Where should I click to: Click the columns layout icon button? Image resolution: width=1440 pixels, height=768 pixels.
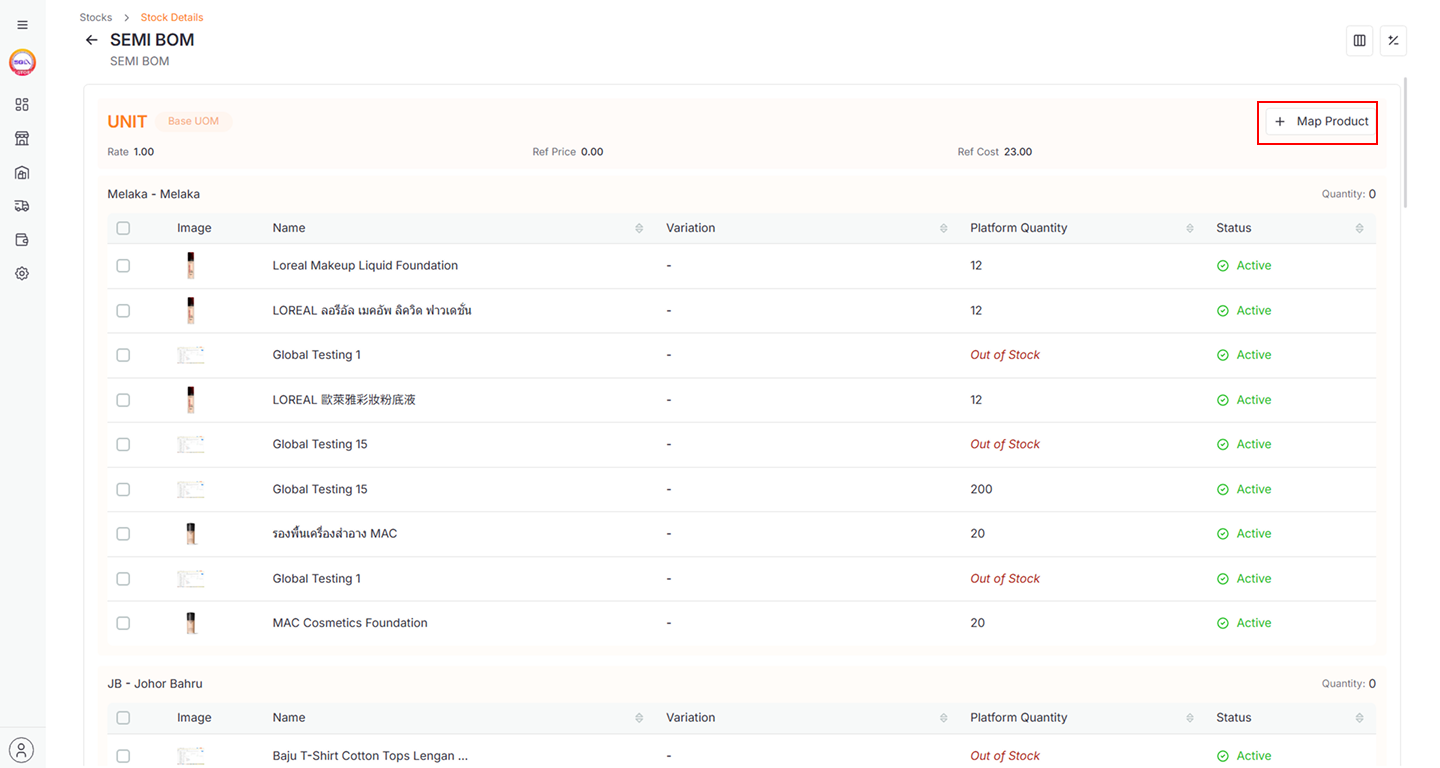coord(1359,41)
